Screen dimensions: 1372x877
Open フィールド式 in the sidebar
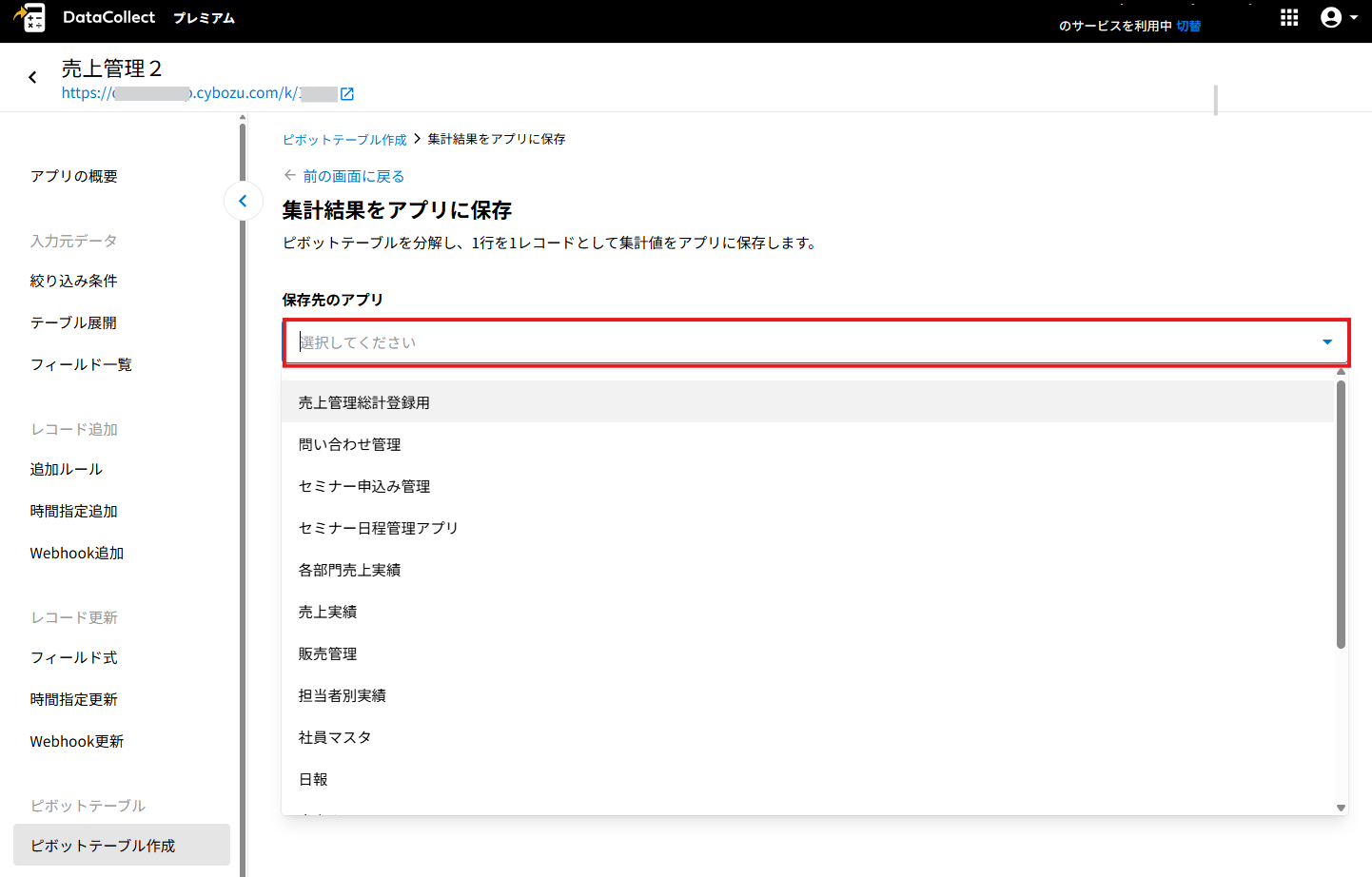(x=74, y=657)
